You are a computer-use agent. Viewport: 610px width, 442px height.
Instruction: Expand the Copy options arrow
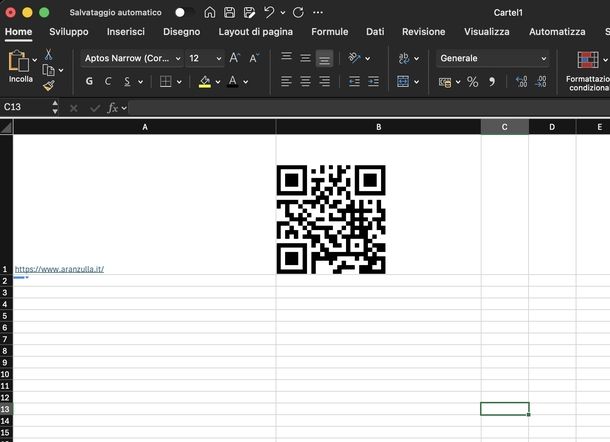[x=61, y=70]
